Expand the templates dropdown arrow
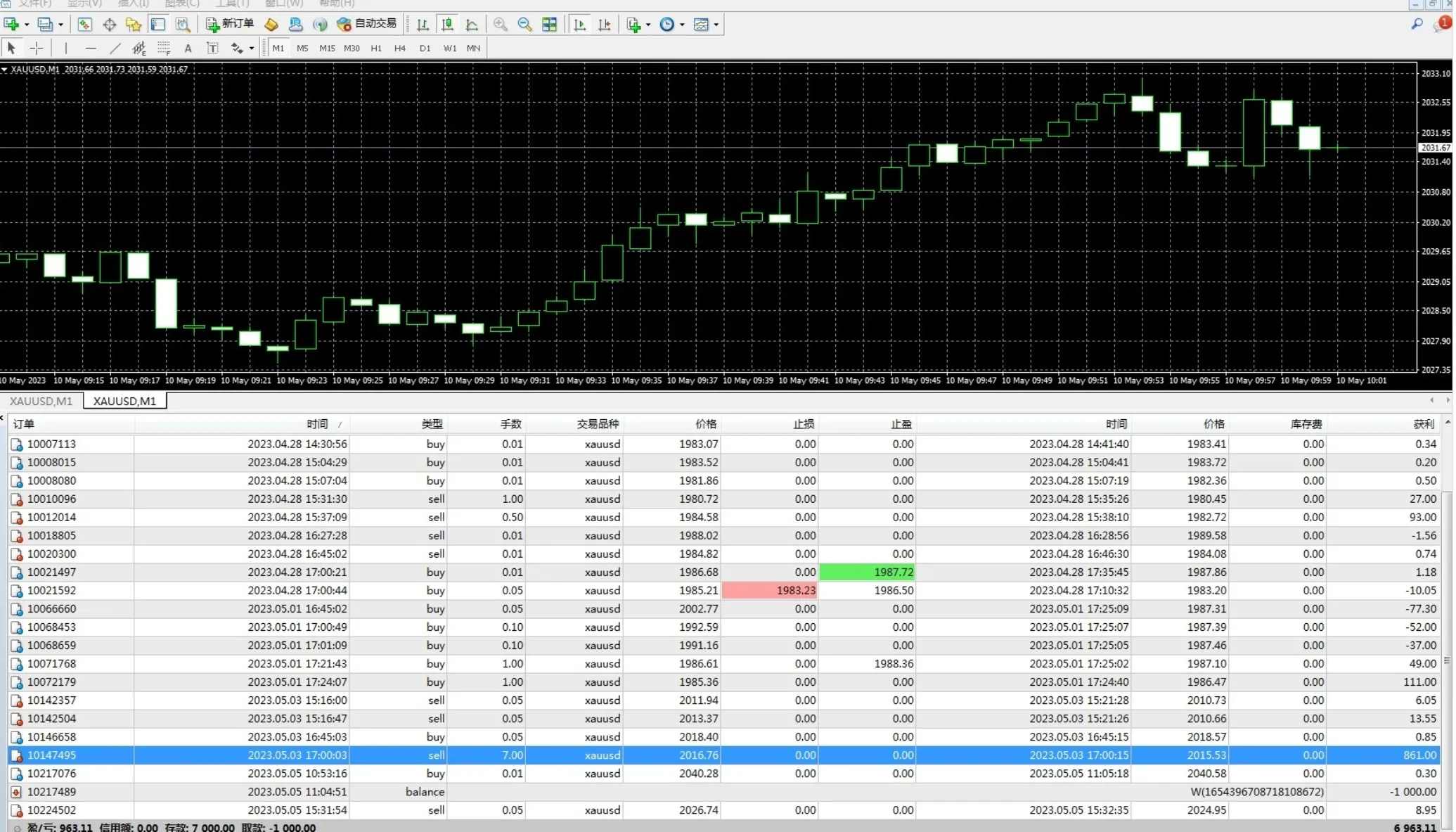The width and height of the screenshot is (1456, 832). point(716,25)
